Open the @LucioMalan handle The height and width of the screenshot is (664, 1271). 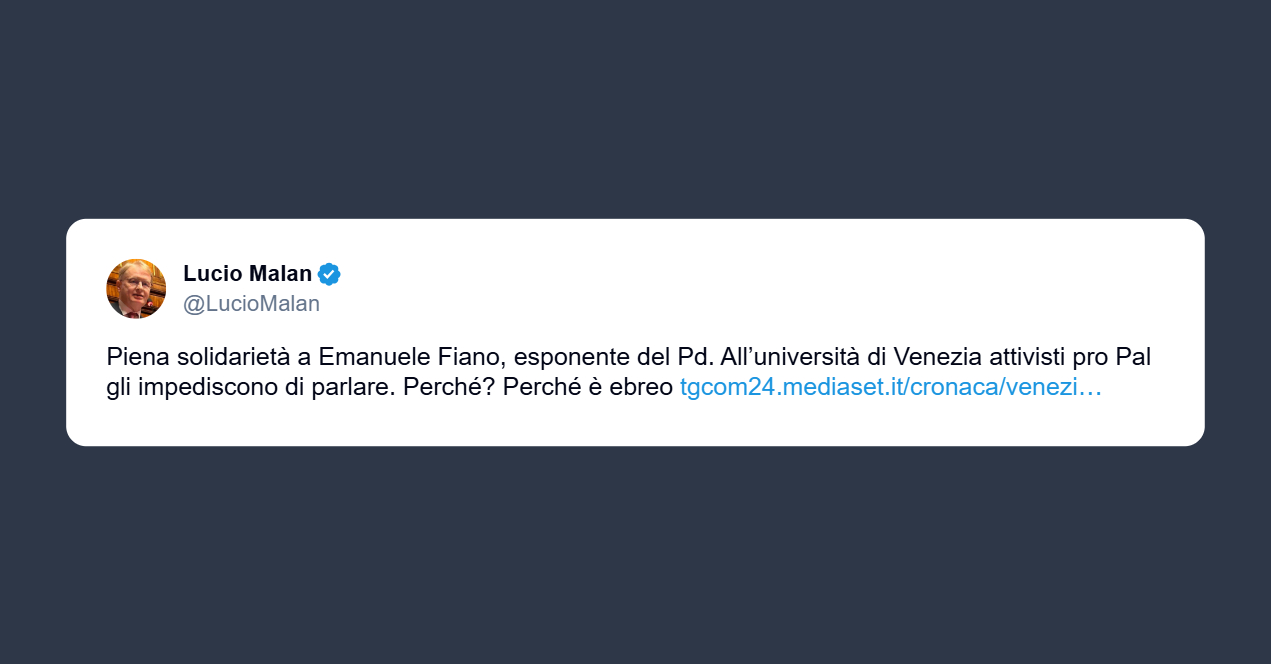point(251,304)
